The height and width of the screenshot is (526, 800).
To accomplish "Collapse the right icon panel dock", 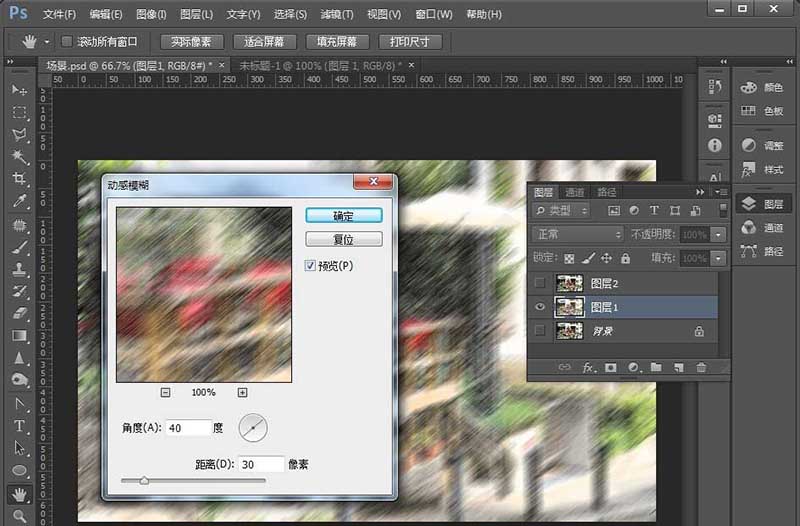I will click(x=789, y=62).
